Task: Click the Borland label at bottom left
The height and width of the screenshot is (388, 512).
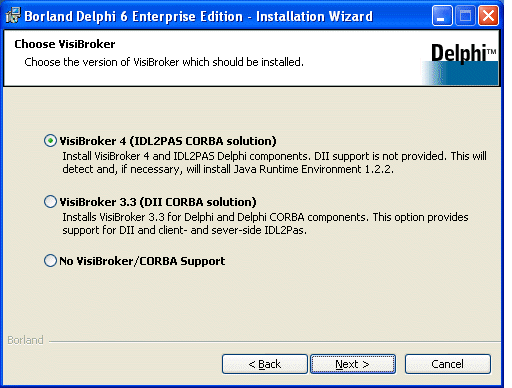Action: [x=25, y=340]
